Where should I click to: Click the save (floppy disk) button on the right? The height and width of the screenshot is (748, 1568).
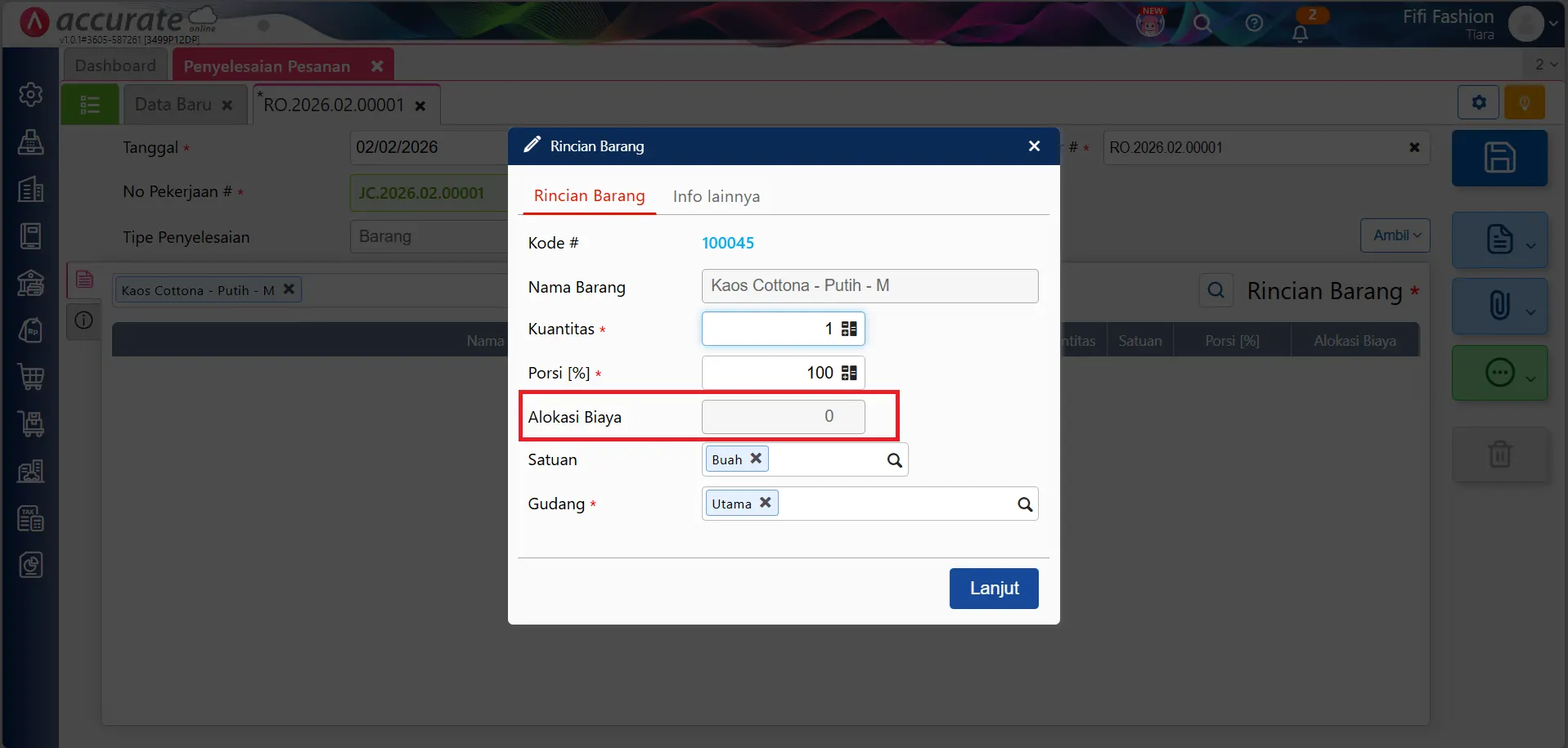point(1498,158)
